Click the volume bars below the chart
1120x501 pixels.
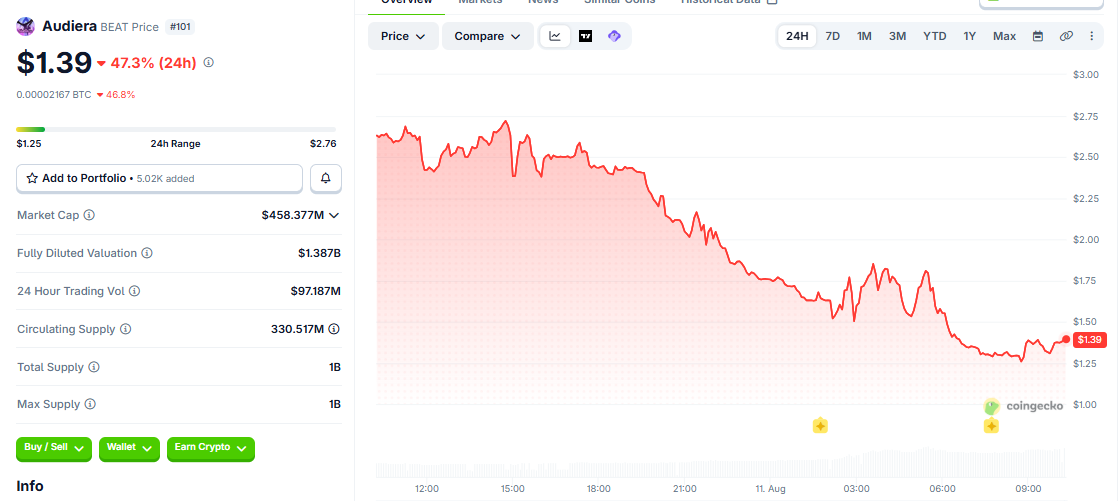click(720, 462)
